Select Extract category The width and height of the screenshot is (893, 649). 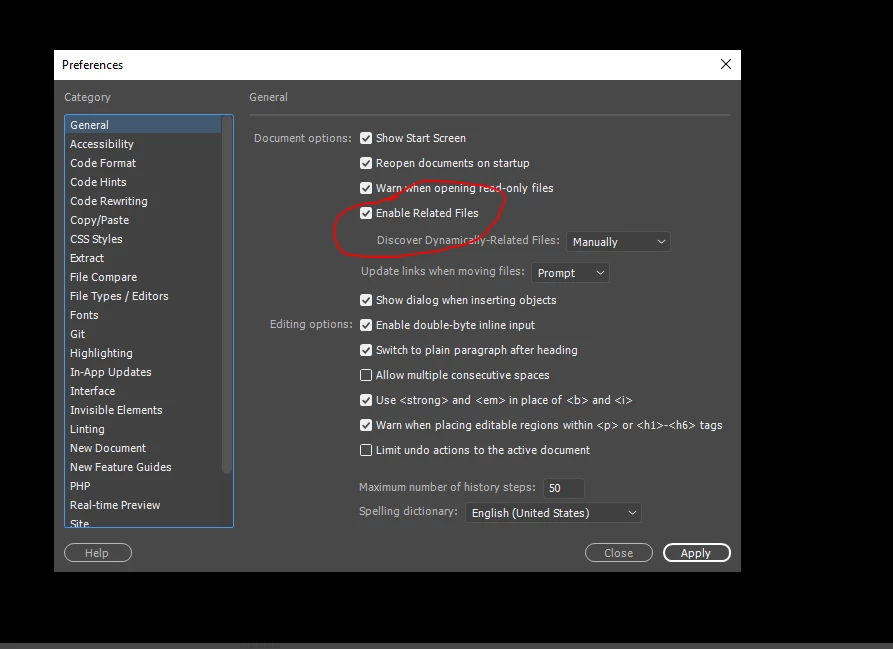point(143,258)
